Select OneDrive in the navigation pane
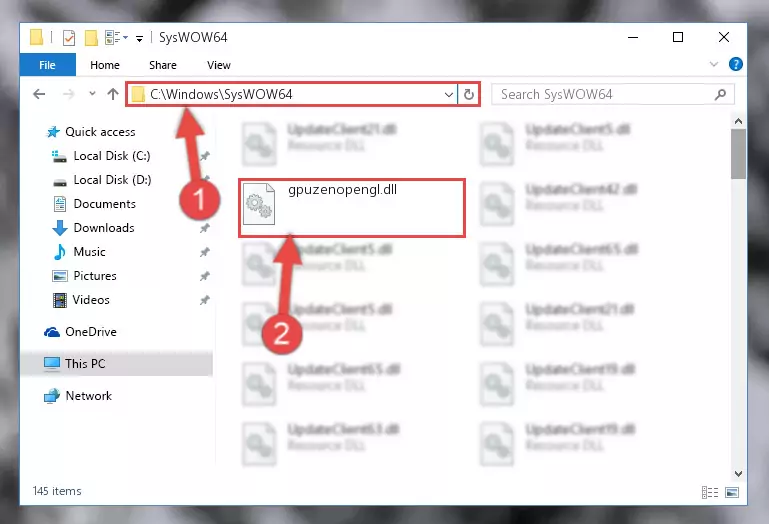 [x=91, y=332]
